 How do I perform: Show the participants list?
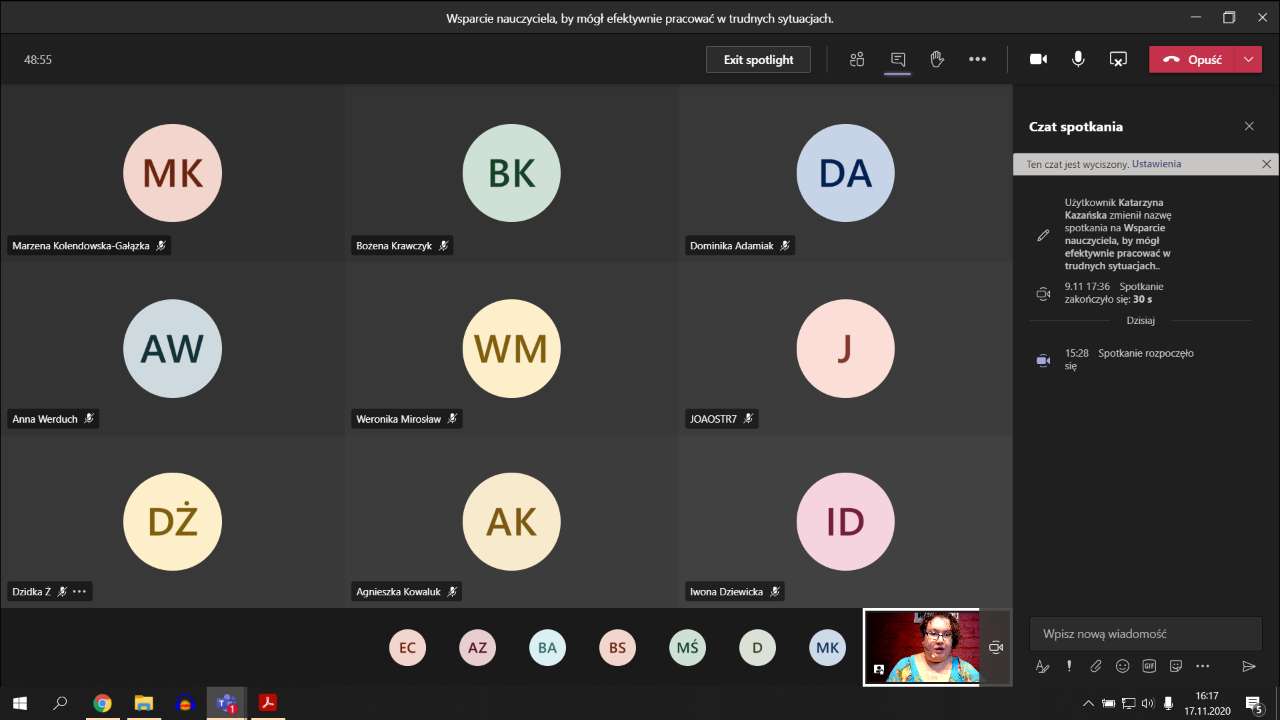[857, 60]
